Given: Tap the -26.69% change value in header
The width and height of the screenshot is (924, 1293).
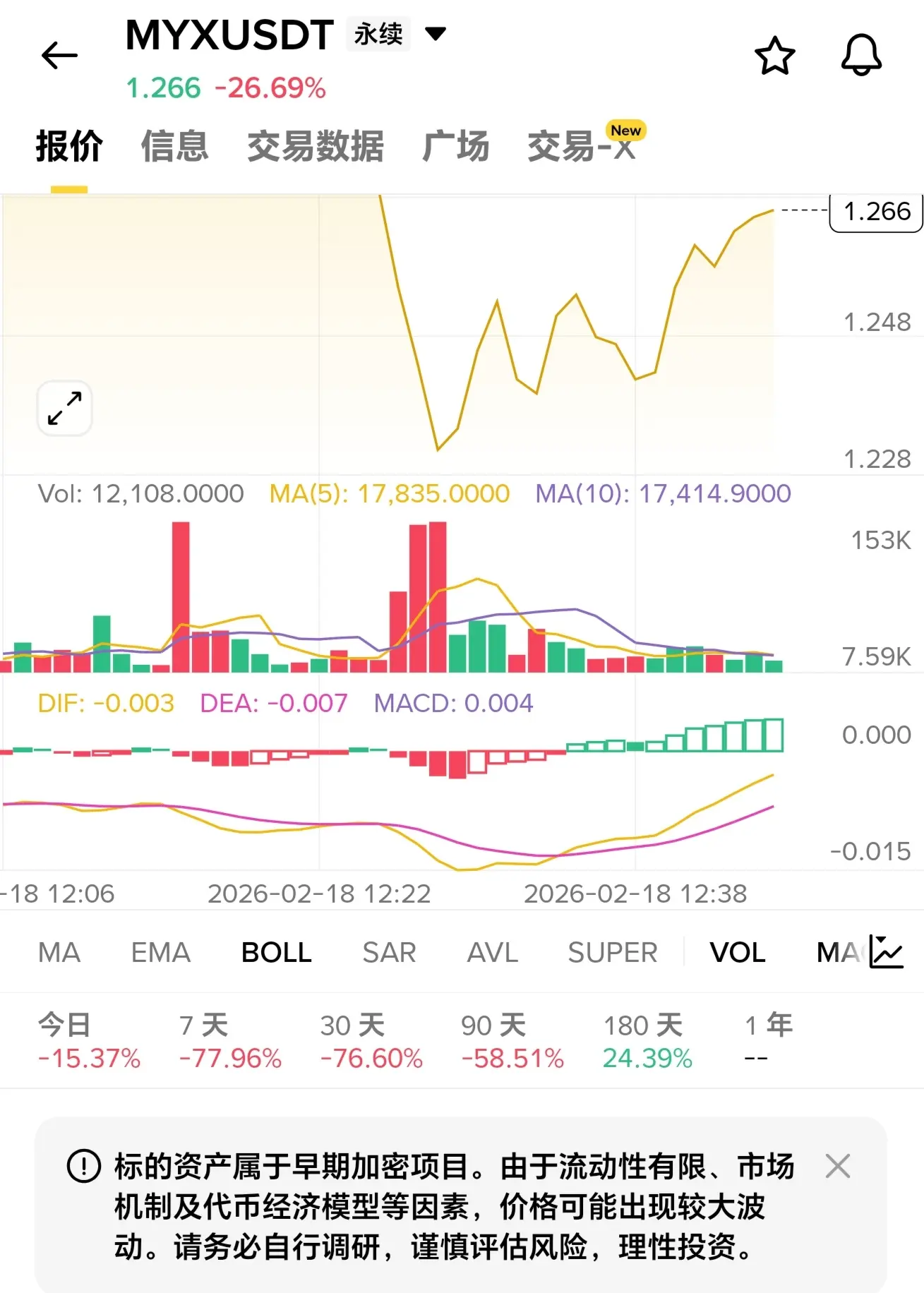Looking at the screenshot, I should pos(270,88).
